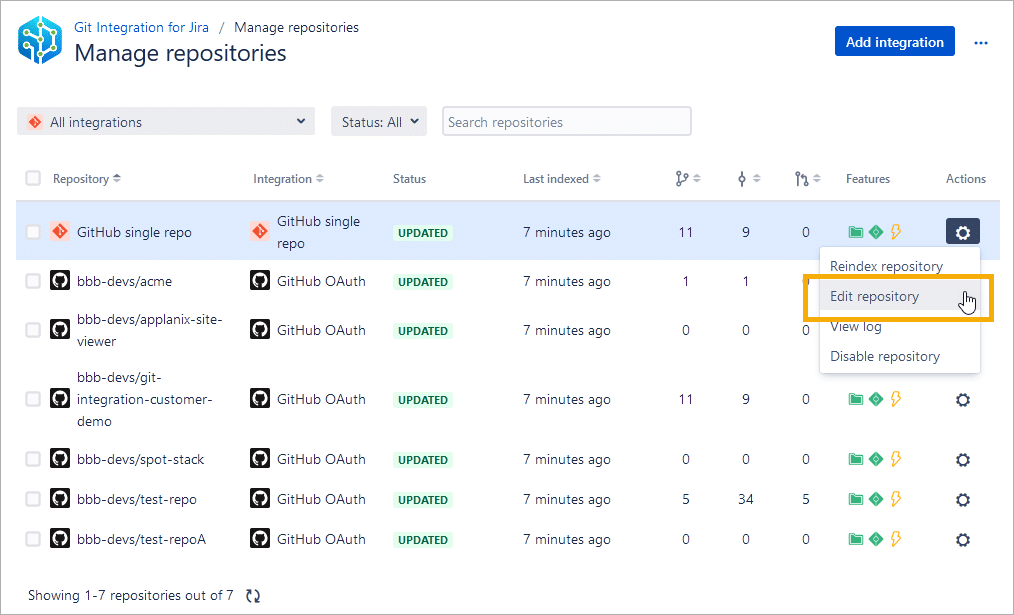The width and height of the screenshot is (1014, 615).
Task: Click gear icon for GitHub single repo
Action: point(962,232)
